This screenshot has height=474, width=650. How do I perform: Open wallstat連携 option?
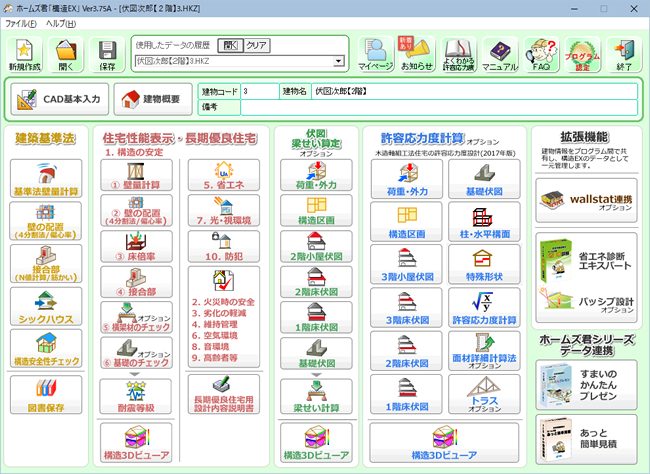586,201
